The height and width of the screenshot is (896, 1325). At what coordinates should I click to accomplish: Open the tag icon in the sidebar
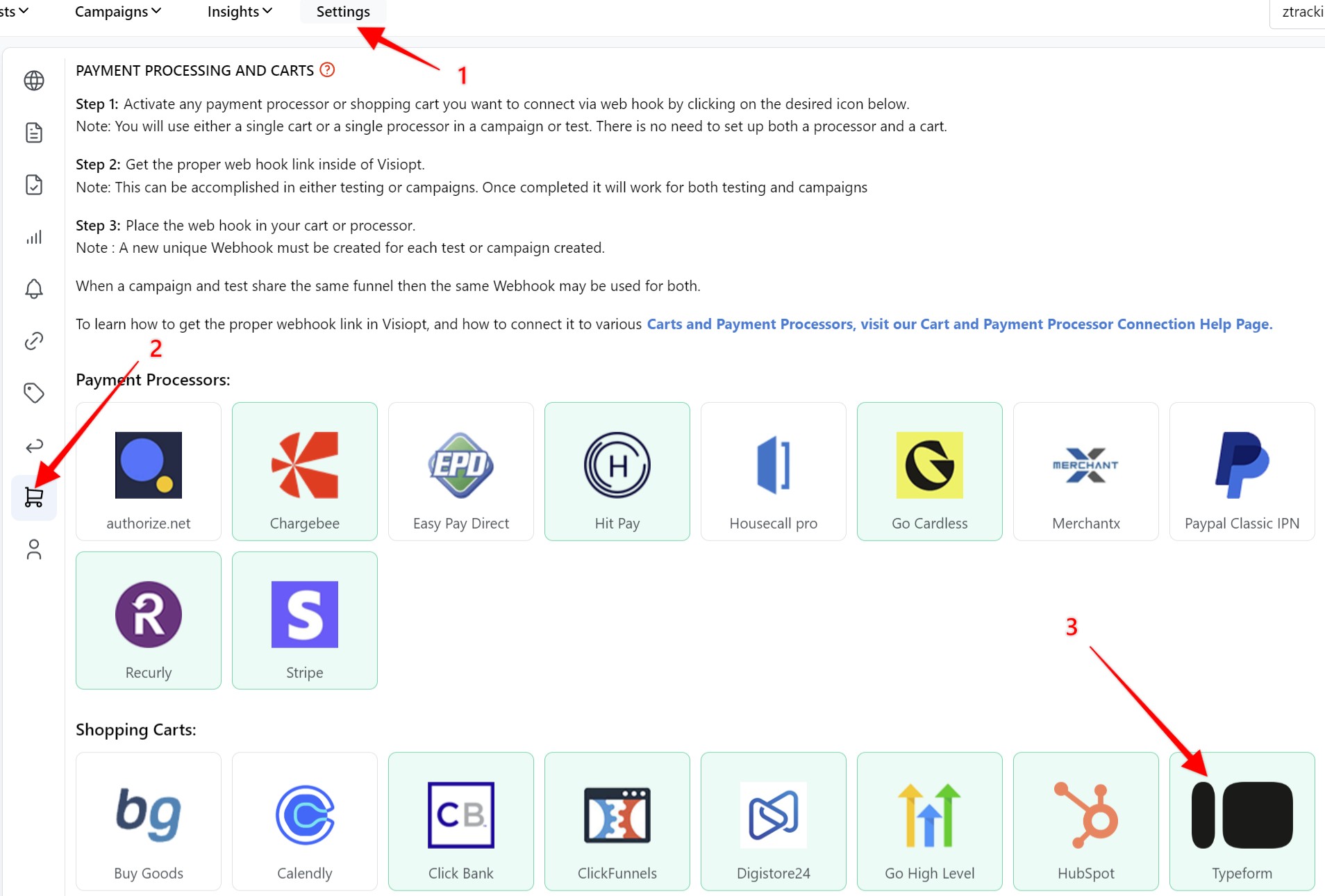pos(34,392)
